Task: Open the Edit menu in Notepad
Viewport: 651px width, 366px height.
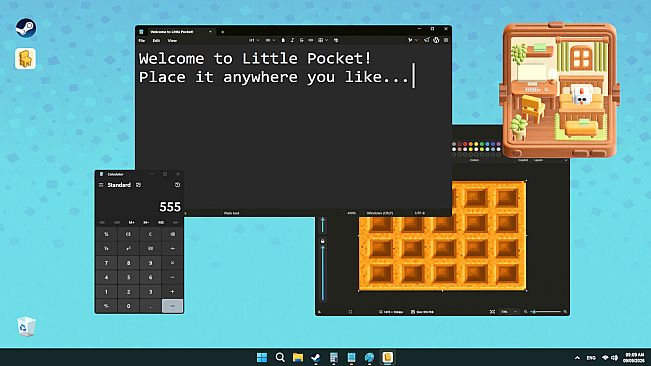Action: click(156, 41)
